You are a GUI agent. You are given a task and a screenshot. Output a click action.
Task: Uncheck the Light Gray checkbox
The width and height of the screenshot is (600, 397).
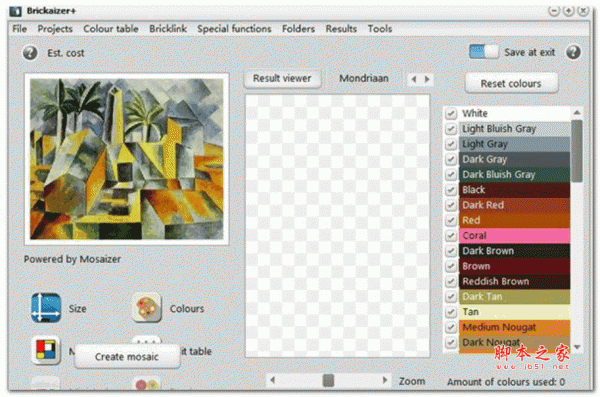451,144
